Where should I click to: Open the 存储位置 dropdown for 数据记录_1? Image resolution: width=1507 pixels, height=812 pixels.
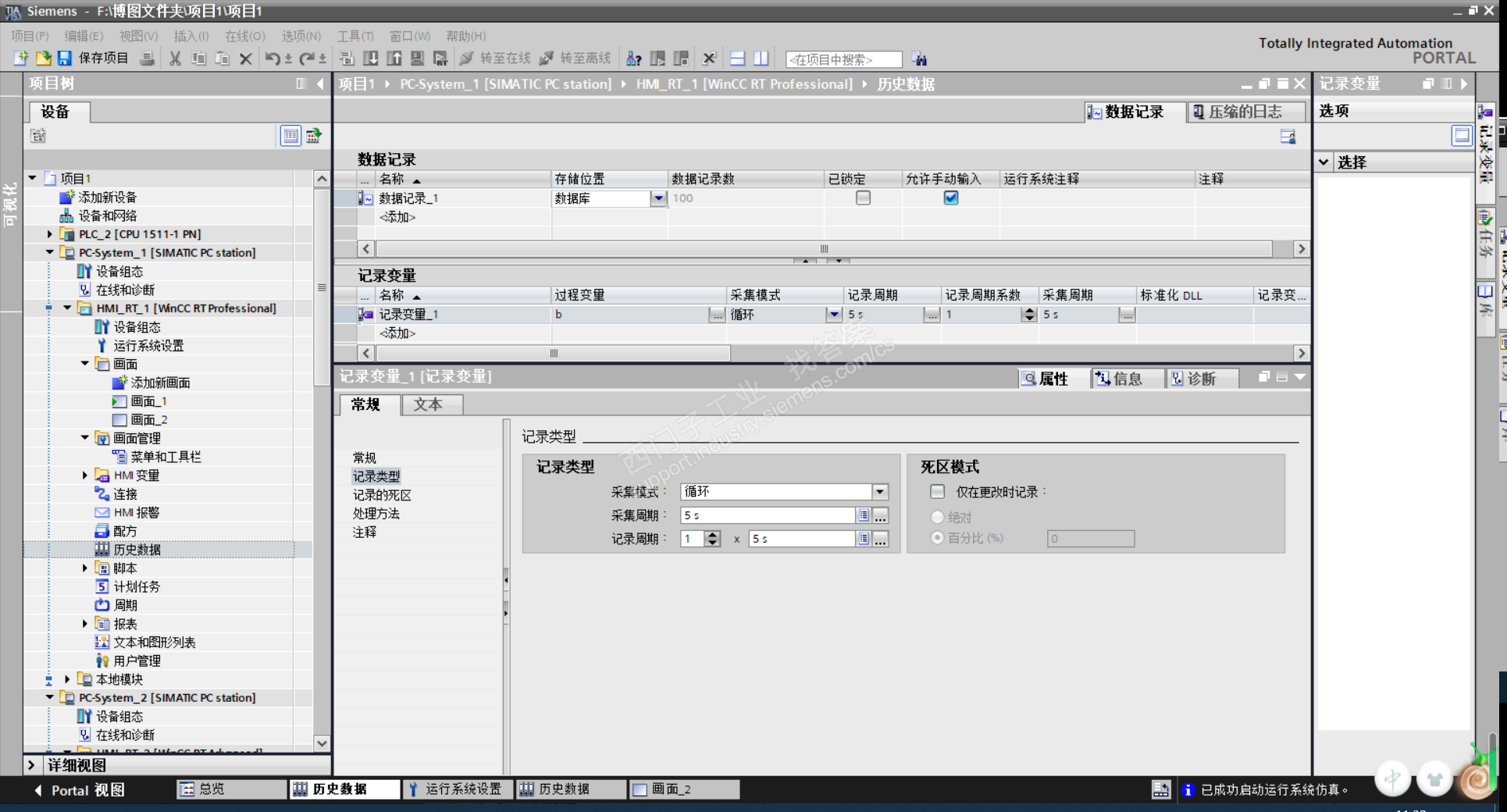coord(659,198)
